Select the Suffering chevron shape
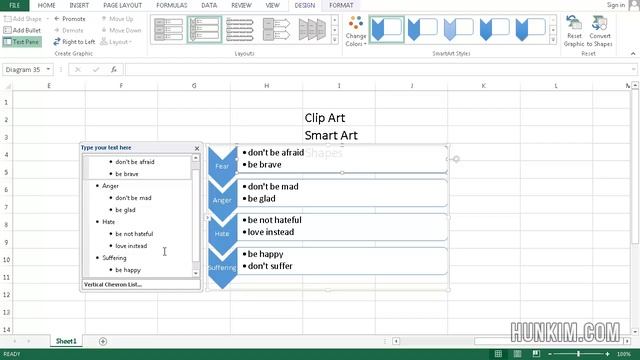This screenshot has width=640, height=360. pyautogui.click(x=222, y=268)
